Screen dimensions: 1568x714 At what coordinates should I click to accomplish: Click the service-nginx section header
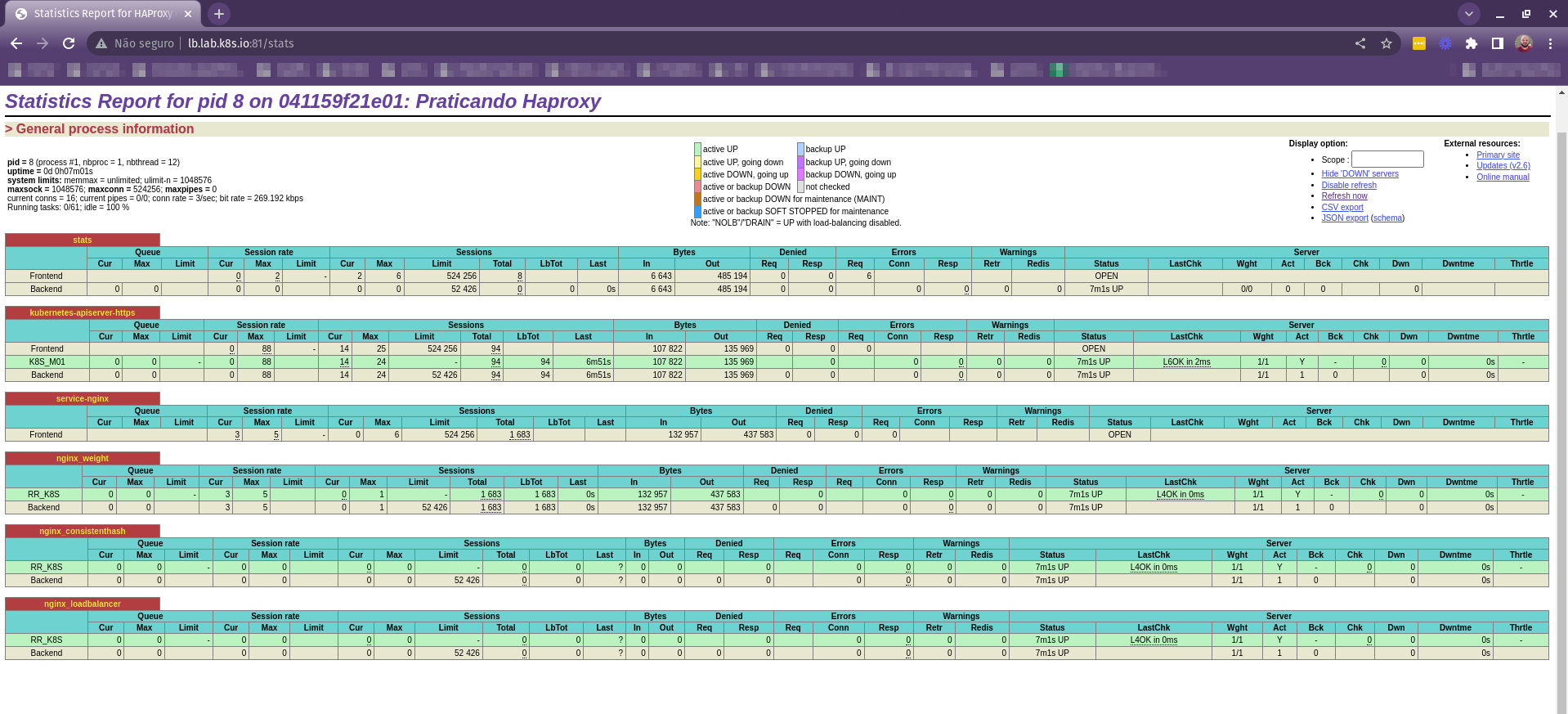pyautogui.click(x=82, y=399)
